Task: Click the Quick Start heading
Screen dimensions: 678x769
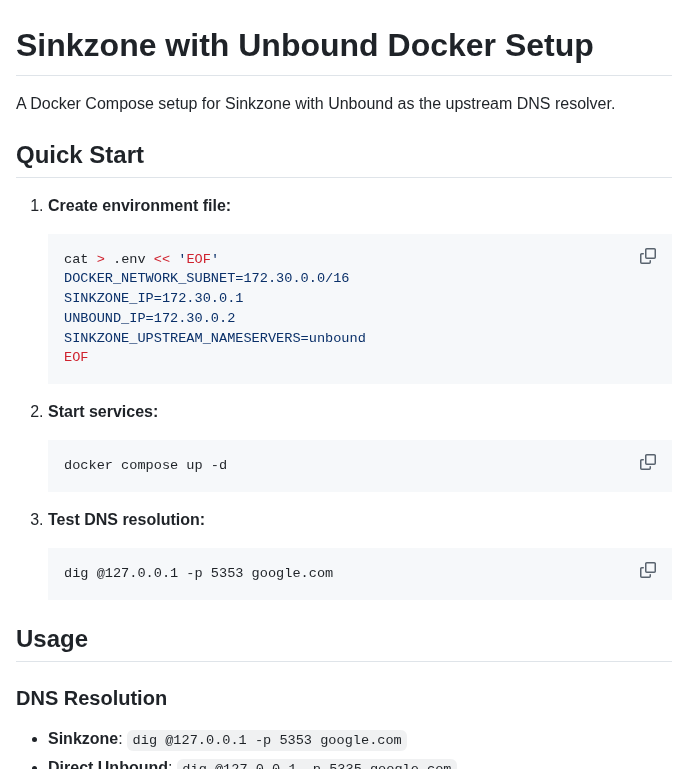Action: tap(80, 155)
